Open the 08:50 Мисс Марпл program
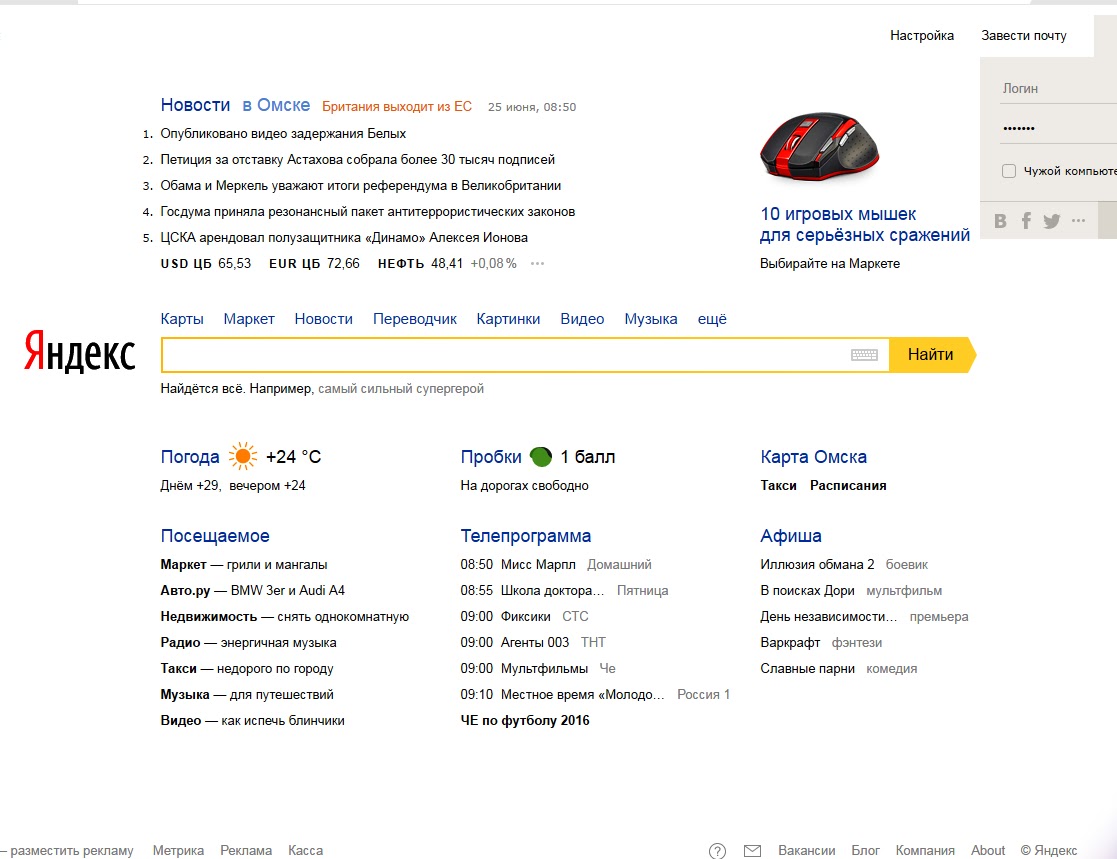Screen dimensions: 1117x859 click(x=518, y=565)
